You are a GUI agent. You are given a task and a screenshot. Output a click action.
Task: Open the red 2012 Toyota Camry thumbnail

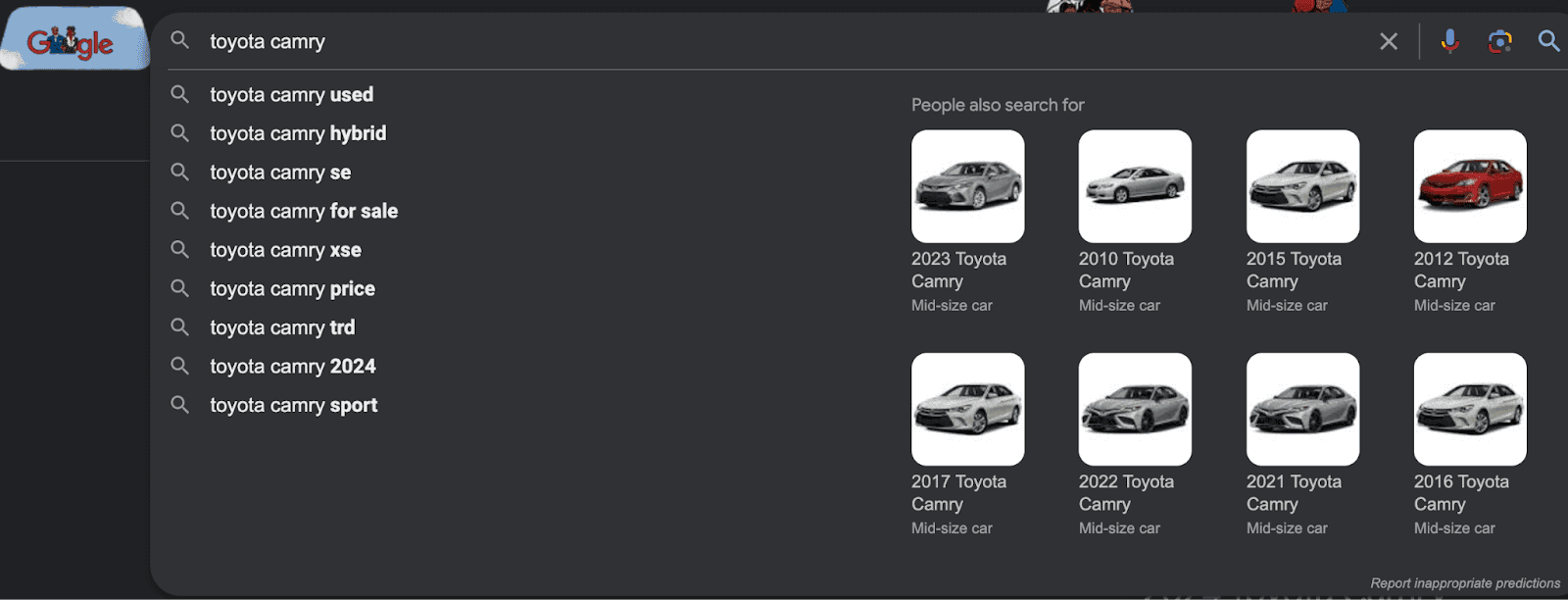pyautogui.click(x=1470, y=186)
